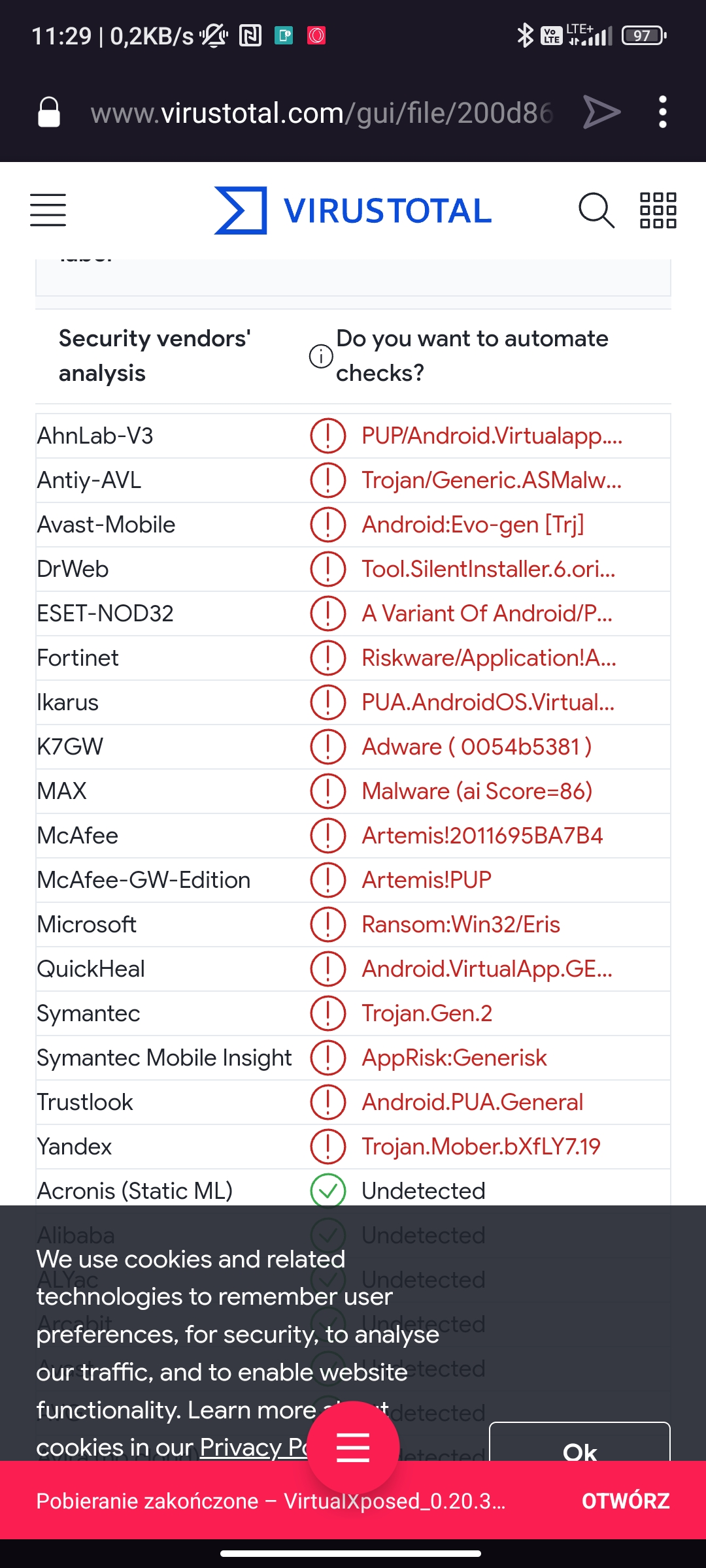Click the info icon beside automate checks
This screenshot has width=706, height=1568.
[x=320, y=357]
